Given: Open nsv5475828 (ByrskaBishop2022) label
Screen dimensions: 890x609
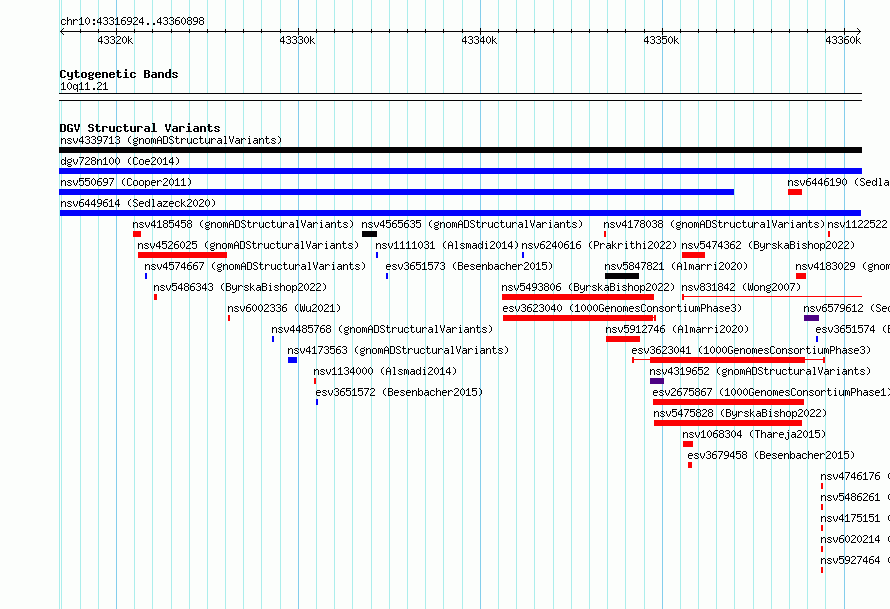Looking at the screenshot, I should tap(740, 413).
